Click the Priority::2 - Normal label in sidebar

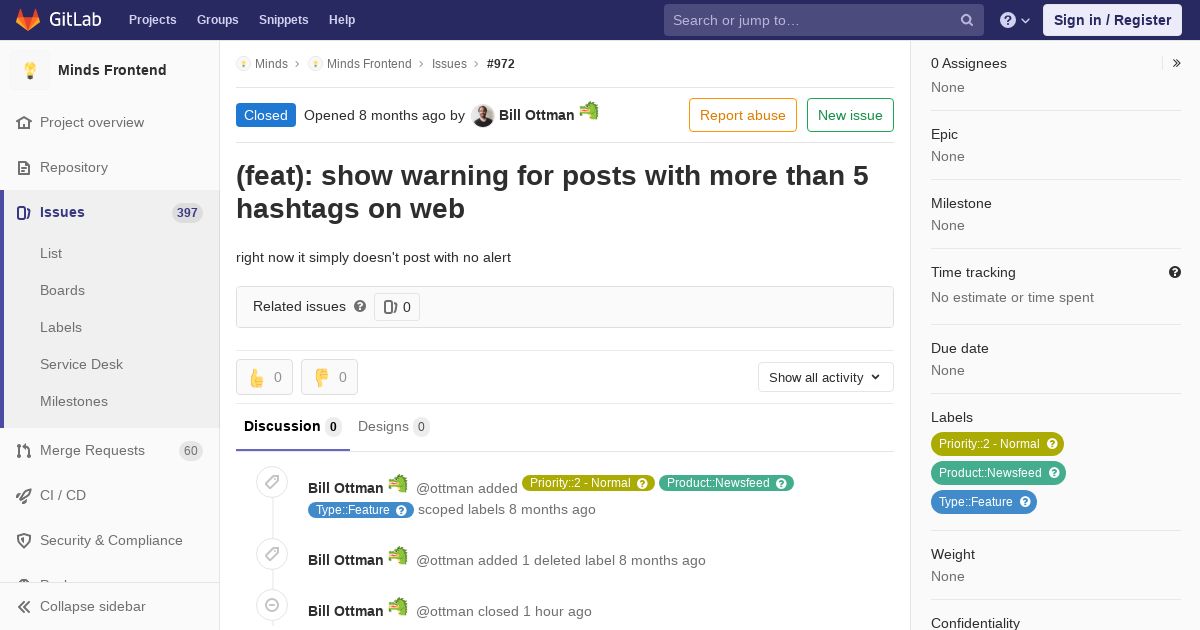tap(997, 444)
